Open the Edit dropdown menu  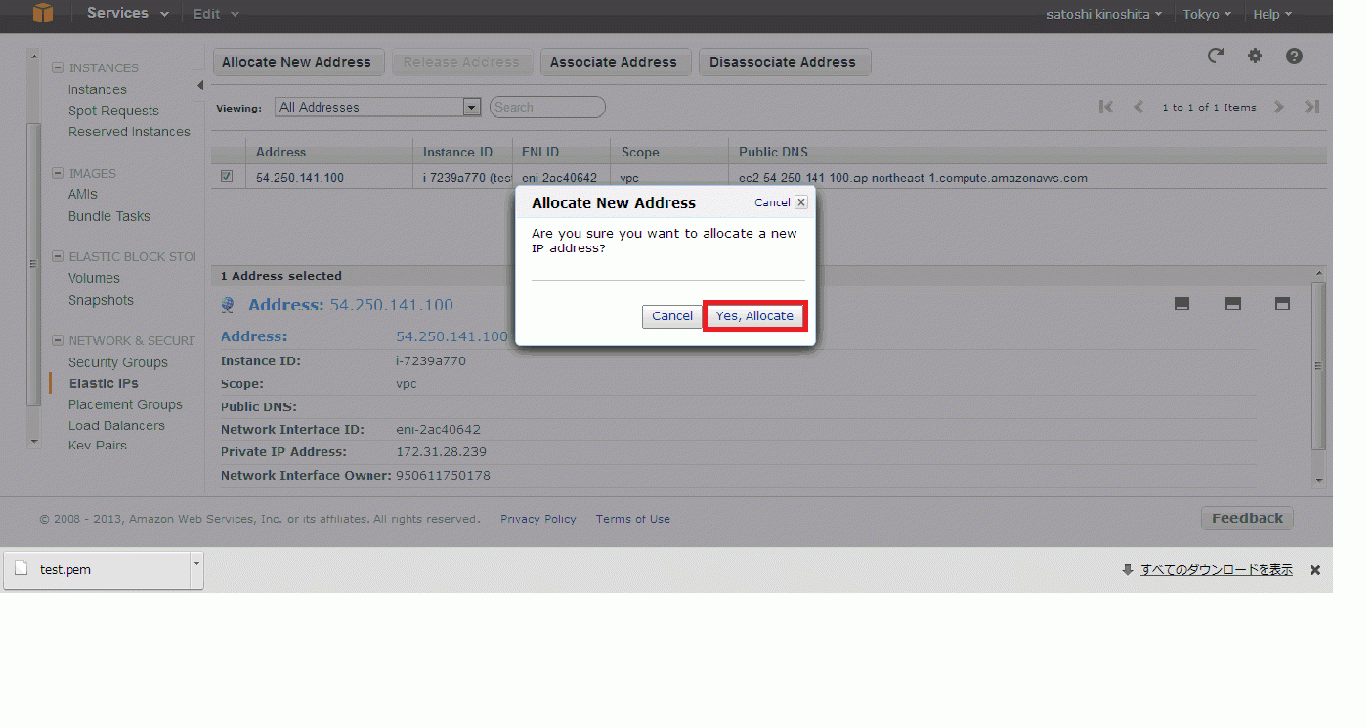click(x=216, y=14)
